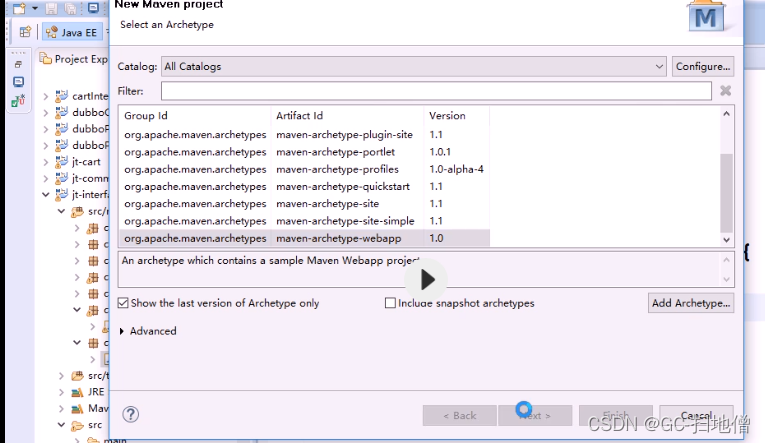This screenshot has height=443, width=765.
Task: Click the description box scroll-down arrow
Action: [x=726, y=279]
